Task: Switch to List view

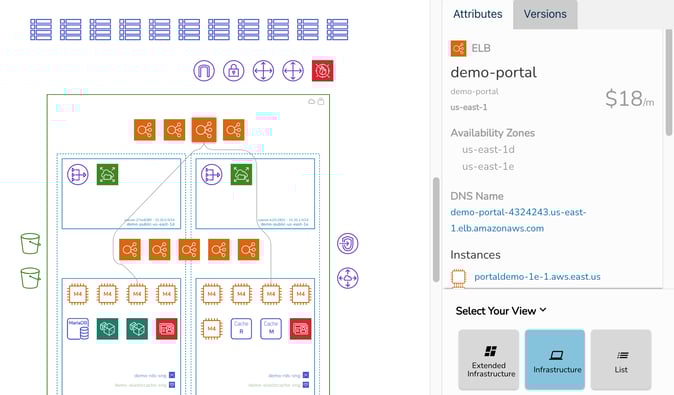Action: (x=621, y=360)
